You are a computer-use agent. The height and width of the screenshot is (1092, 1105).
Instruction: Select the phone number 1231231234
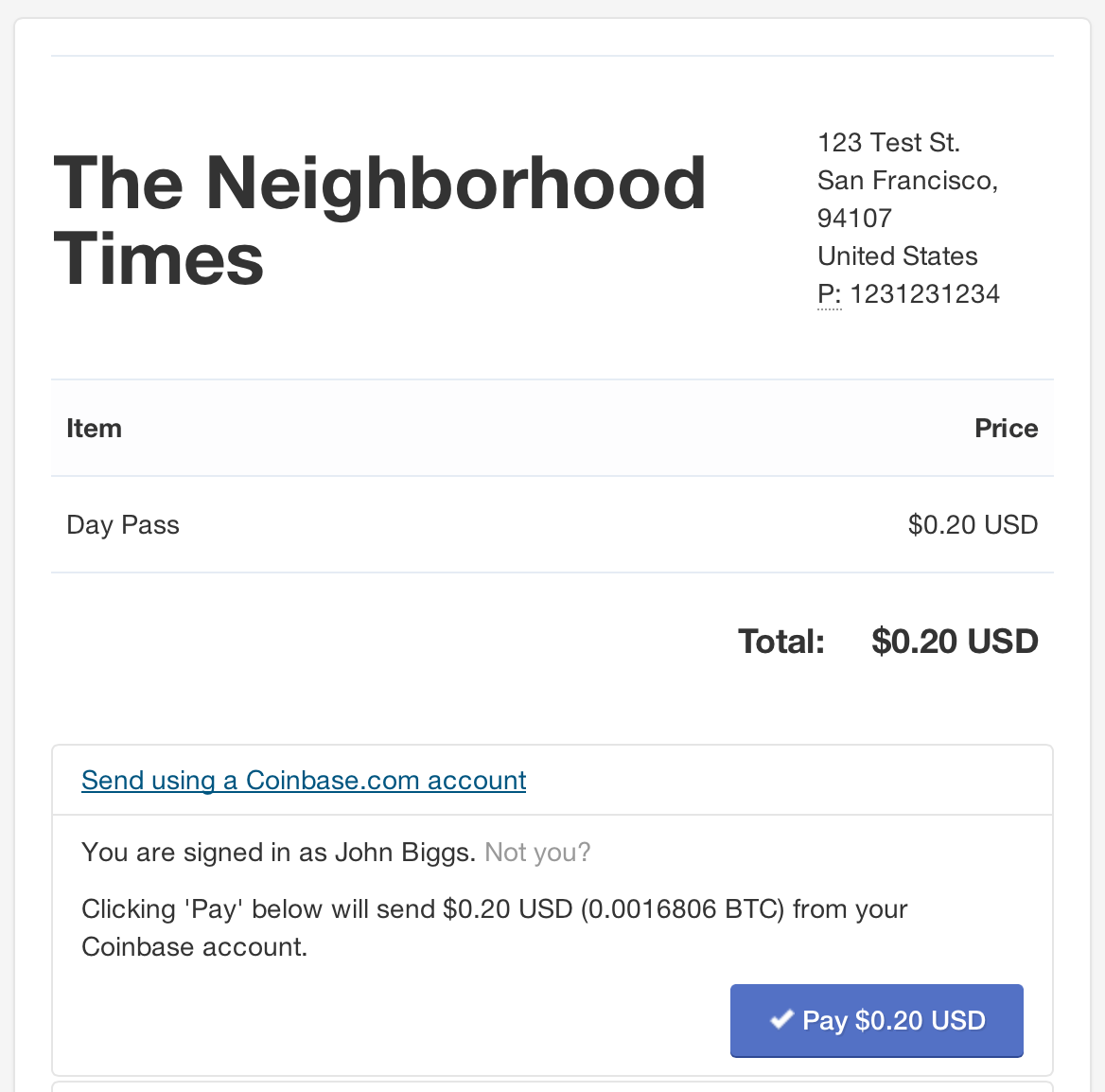tap(924, 294)
